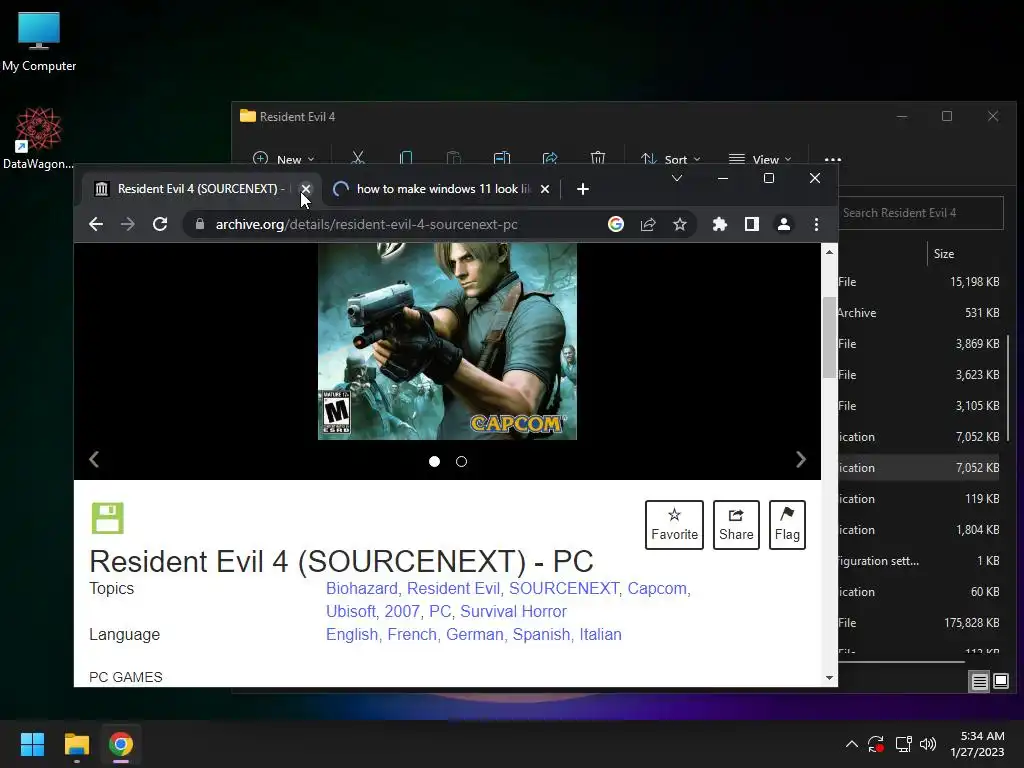Open a new Chrome tab
The height and width of the screenshot is (768, 1024).
[x=583, y=189]
